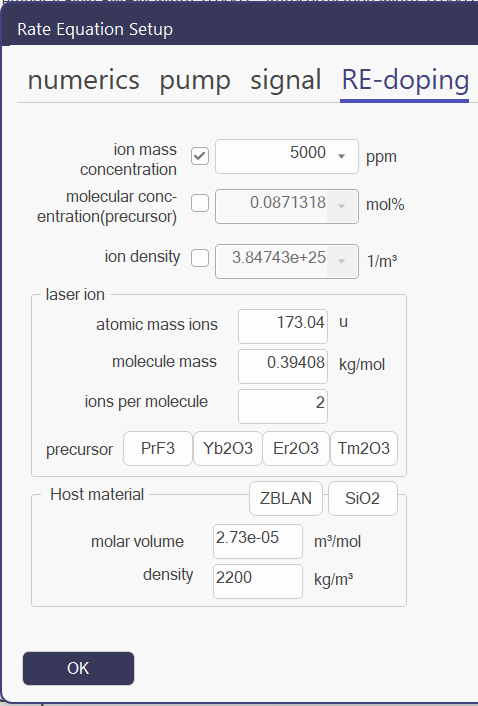
Task: Click the atomic mass ions field
Action: [x=283, y=326]
